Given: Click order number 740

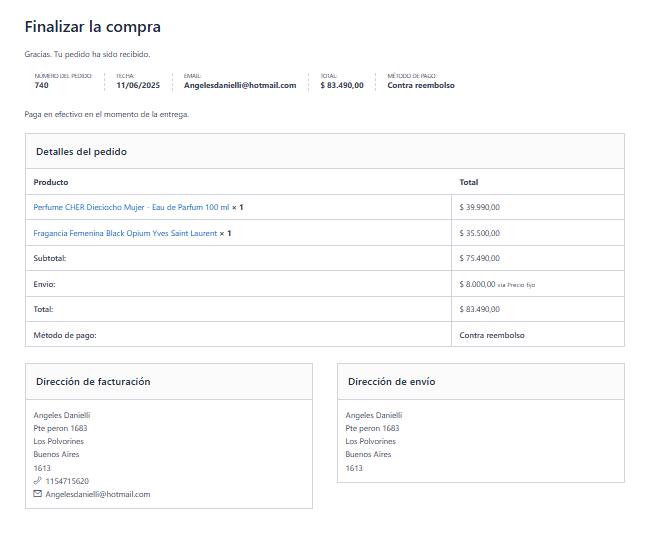Looking at the screenshot, I should click(x=41, y=86).
